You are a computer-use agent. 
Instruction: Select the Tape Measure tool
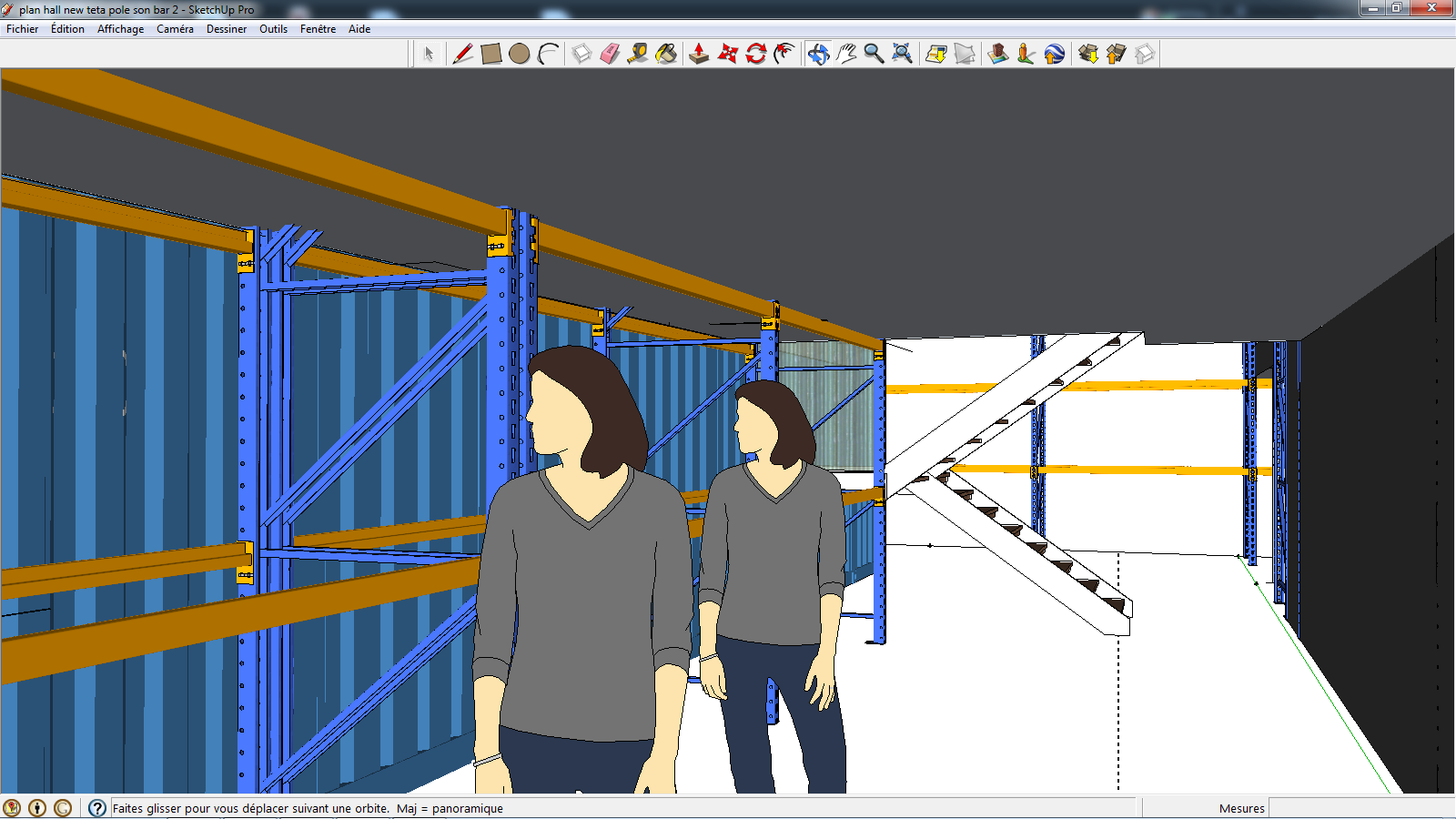pos(638,54)
